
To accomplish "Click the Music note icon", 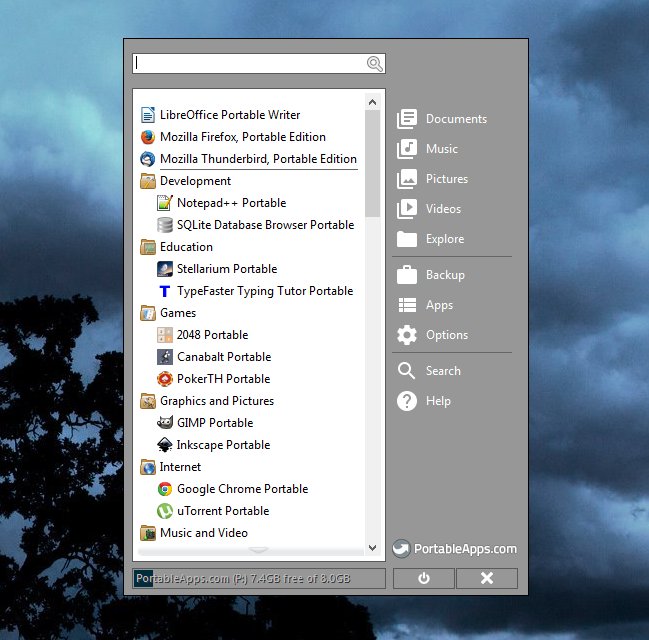I will [407, 149].
